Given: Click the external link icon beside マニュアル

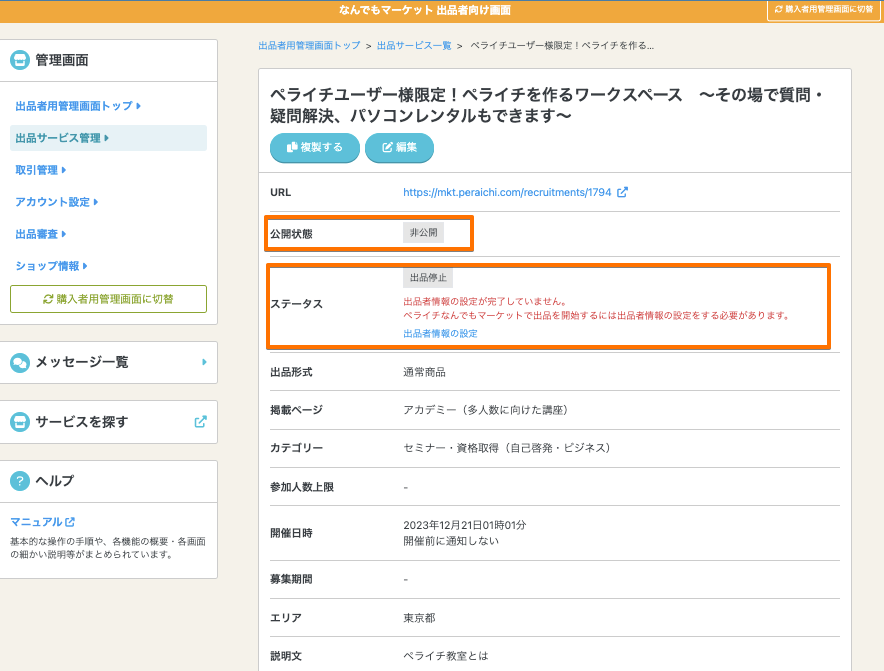Looking at the screenshot, I should [x=70, y=522].
